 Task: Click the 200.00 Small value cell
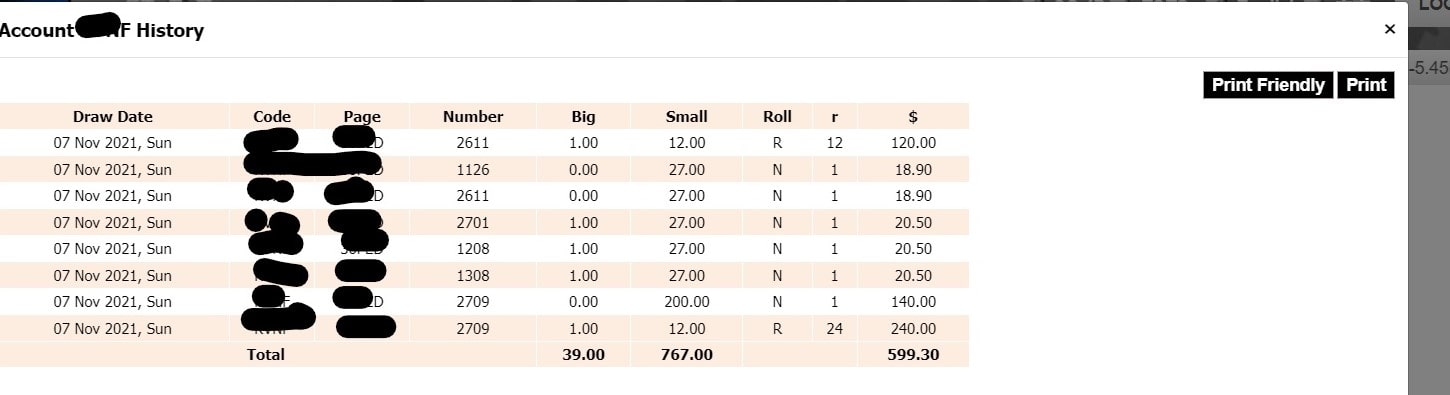(x=686, y=301)
